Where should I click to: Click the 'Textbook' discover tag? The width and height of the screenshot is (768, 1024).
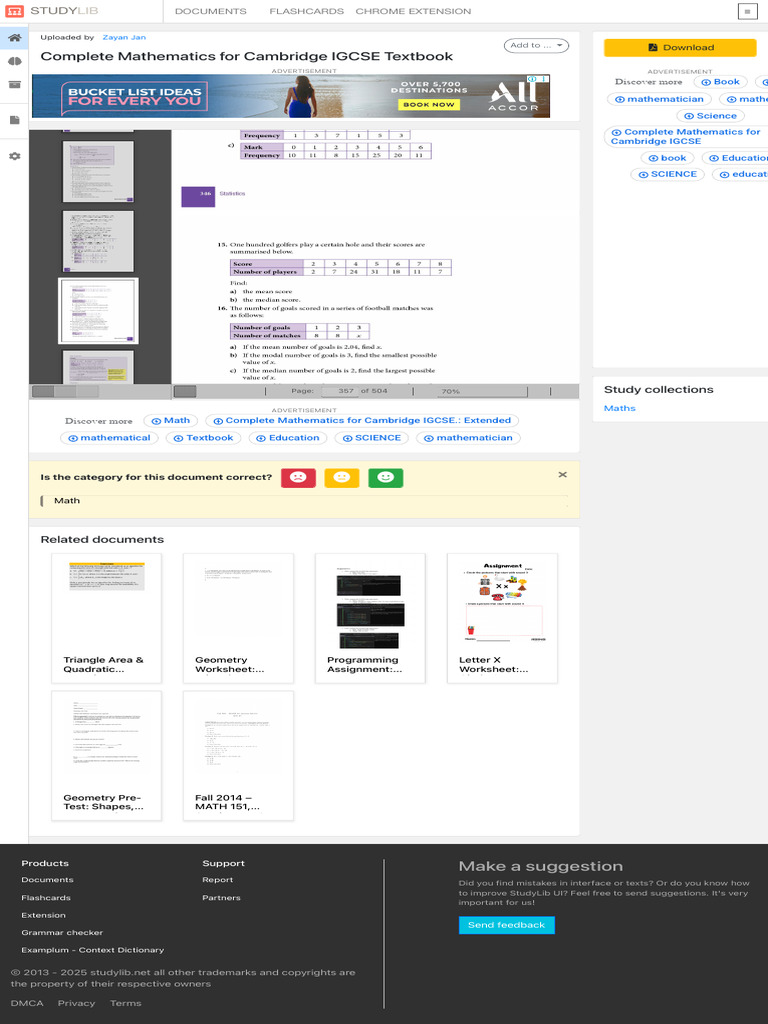click(203, 438)
